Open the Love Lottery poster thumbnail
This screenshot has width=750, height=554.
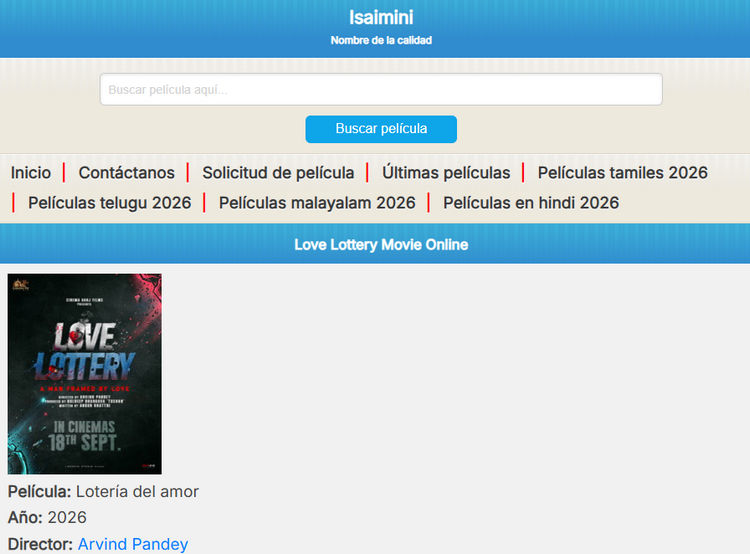[x=85, y=374]
